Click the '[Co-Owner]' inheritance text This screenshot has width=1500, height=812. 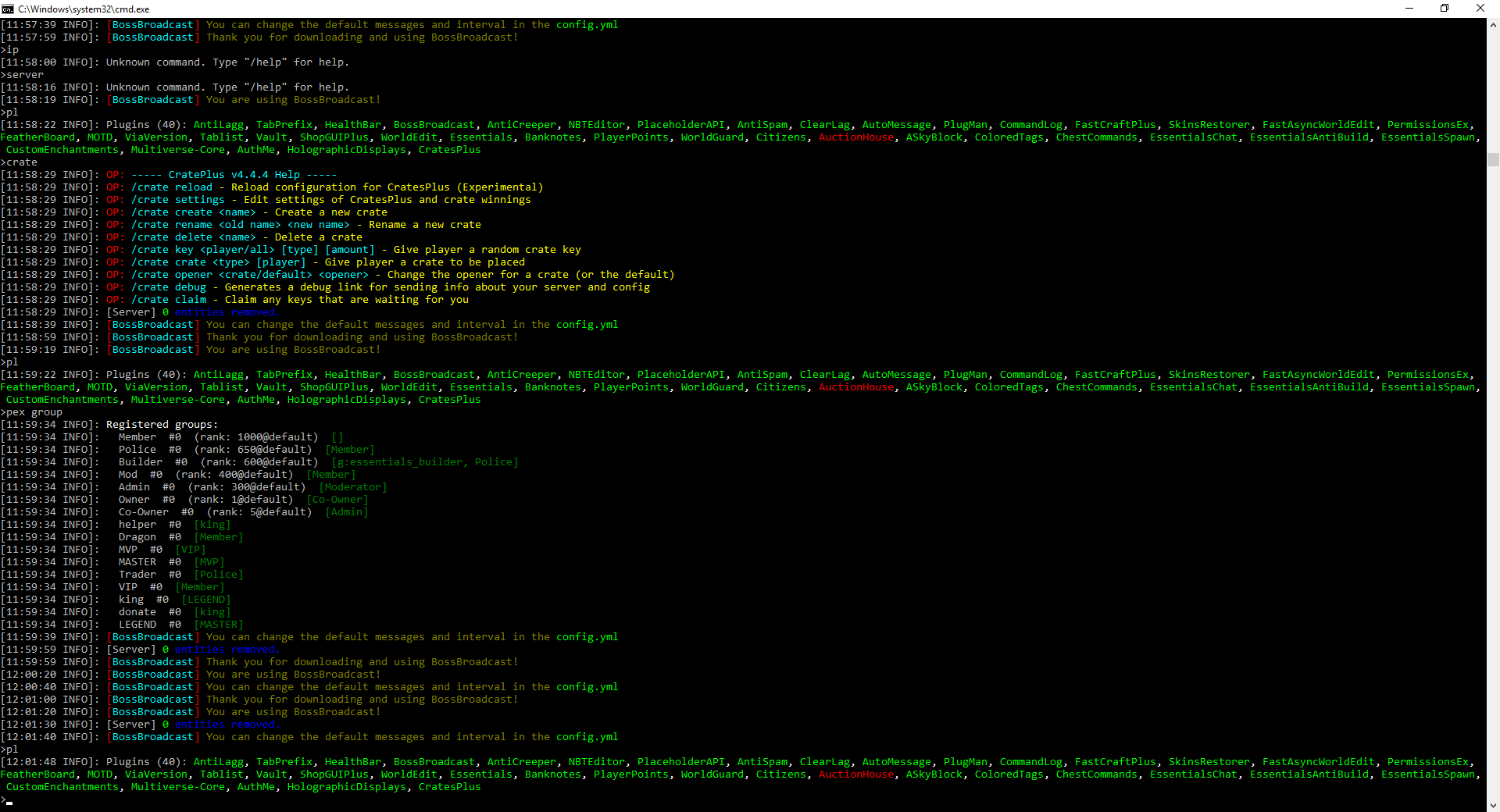click(337, 500)
